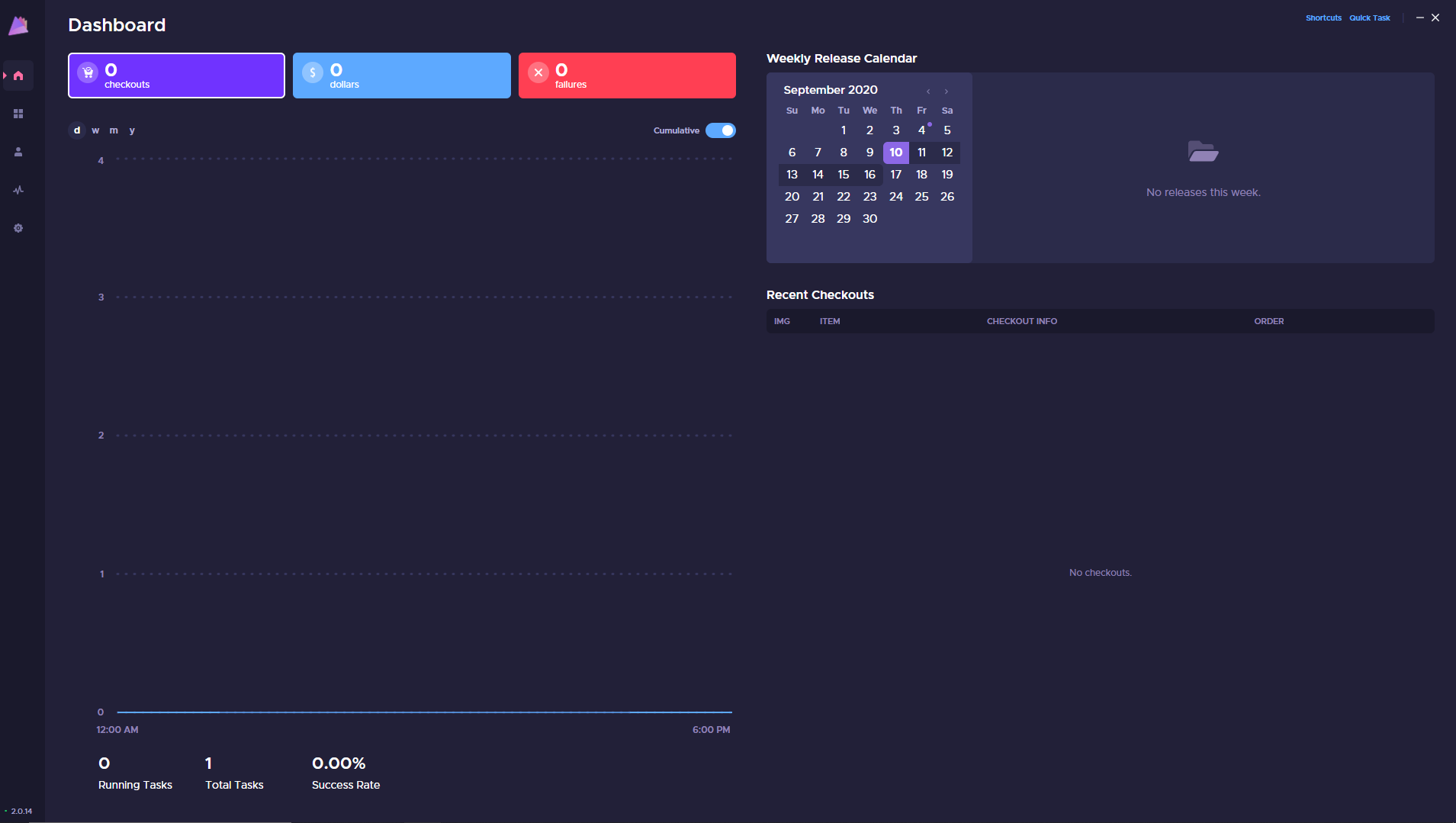Open the activity pulse icon in sidebar
Screen dimensions: 1456x823
point(18,190)
